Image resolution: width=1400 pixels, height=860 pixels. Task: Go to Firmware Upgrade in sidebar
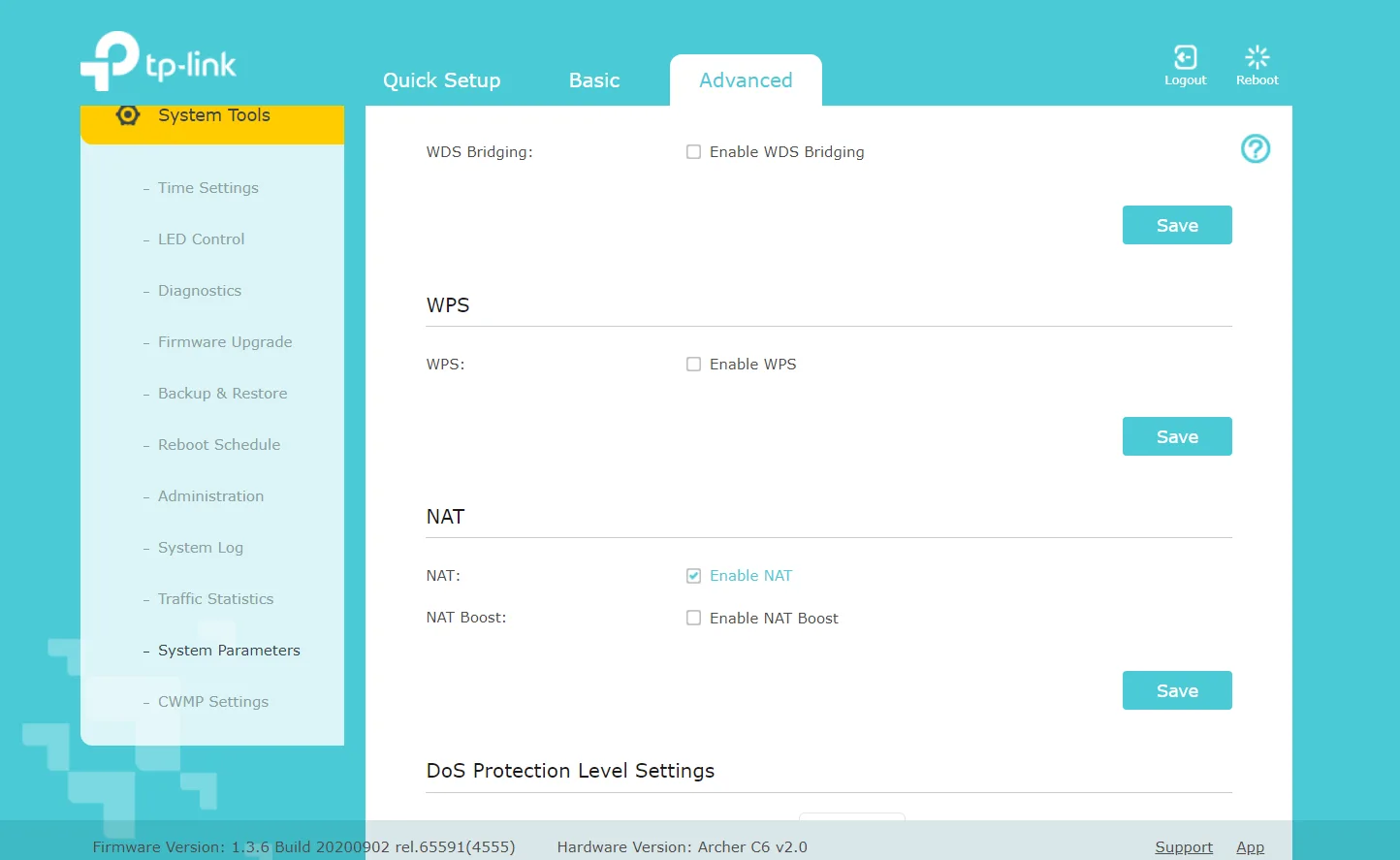225,342
